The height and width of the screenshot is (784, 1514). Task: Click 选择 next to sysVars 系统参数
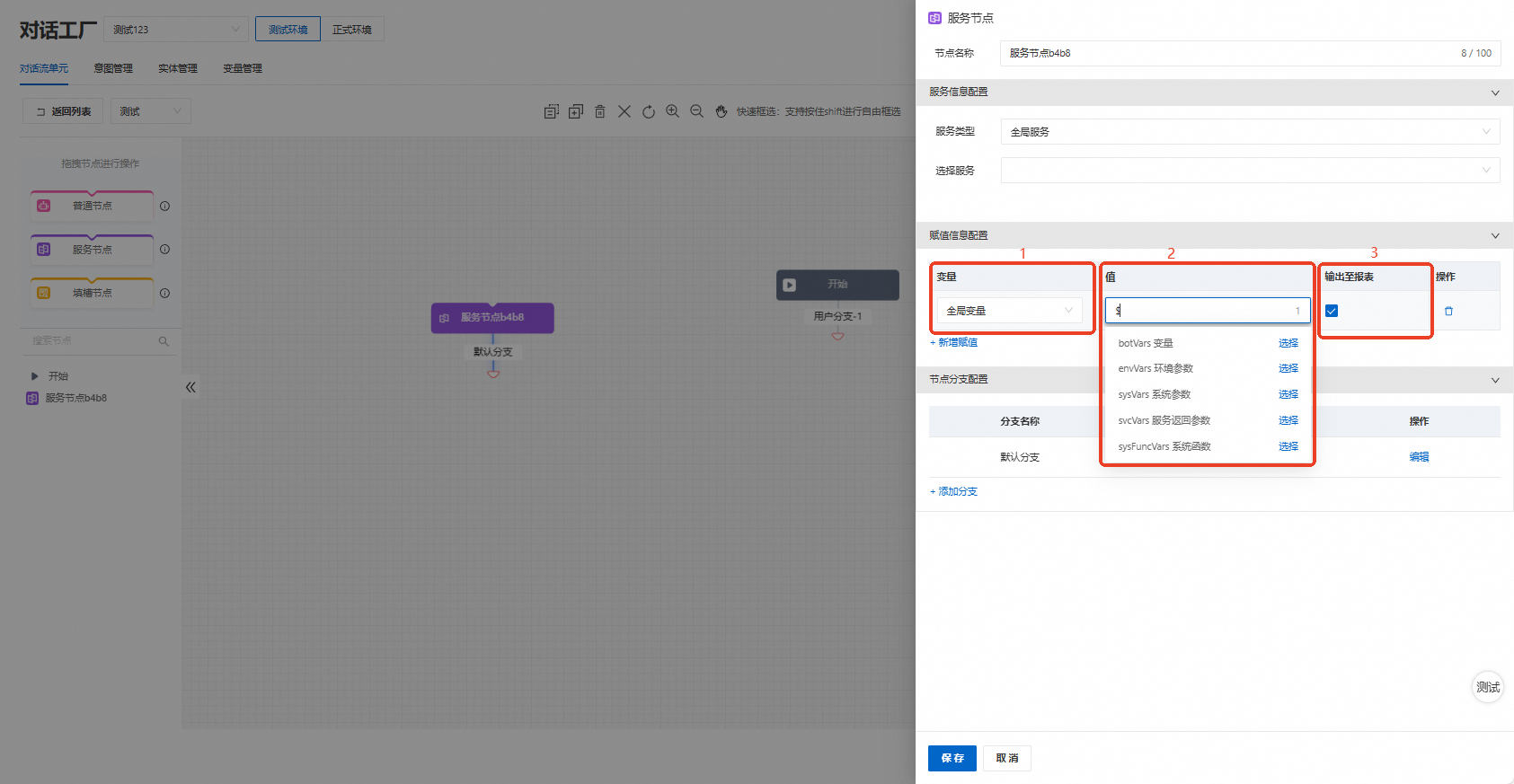click(x=1288, y=394)
